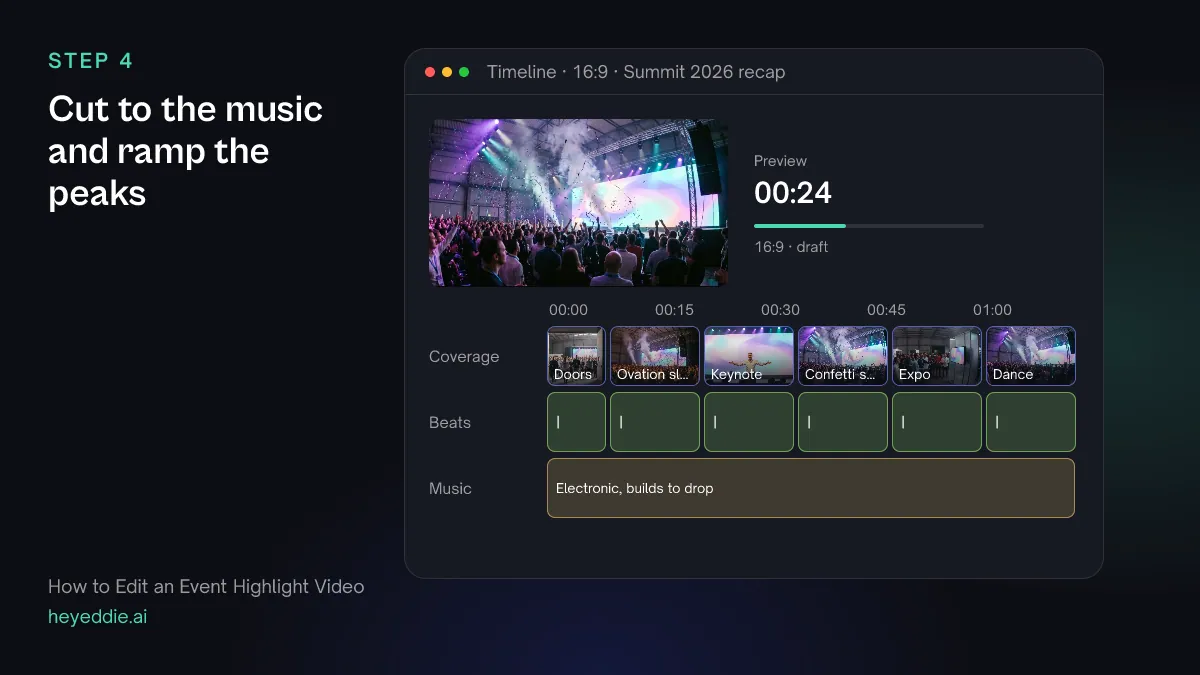Click the yellow minimize window dot

[x=447, y=72]
